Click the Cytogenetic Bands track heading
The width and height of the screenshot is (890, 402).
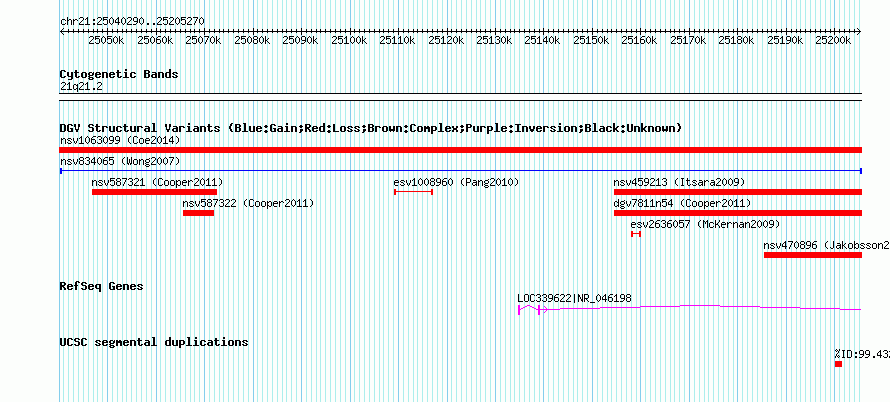tap(119, 74)
